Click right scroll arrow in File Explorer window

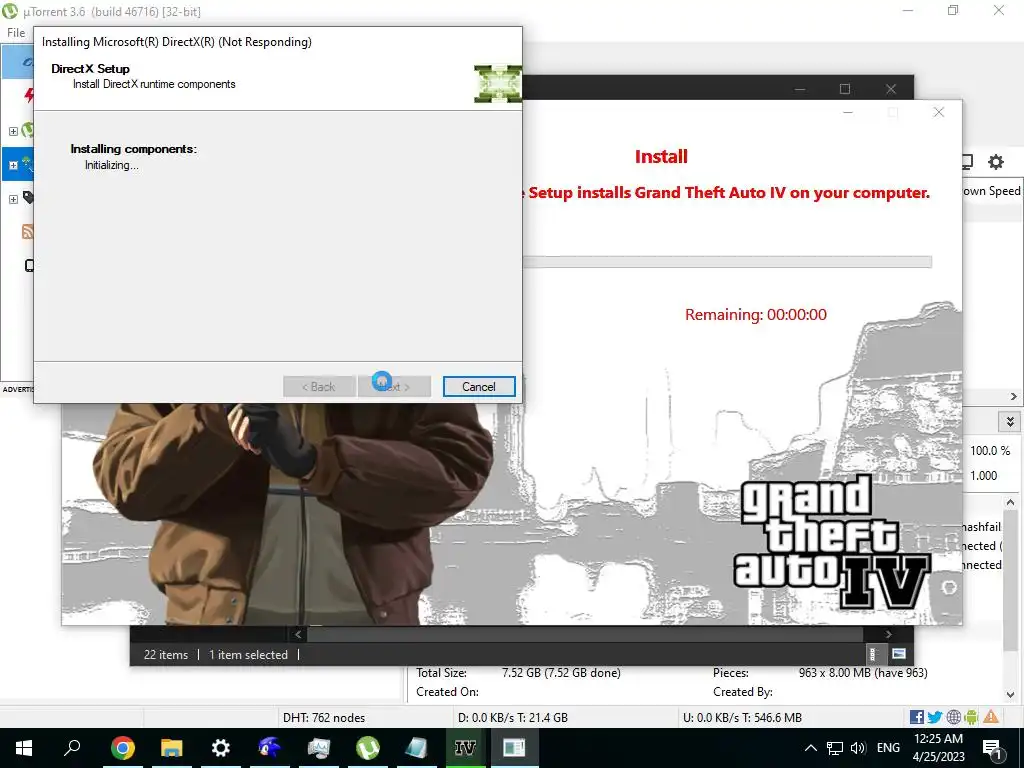888,634
